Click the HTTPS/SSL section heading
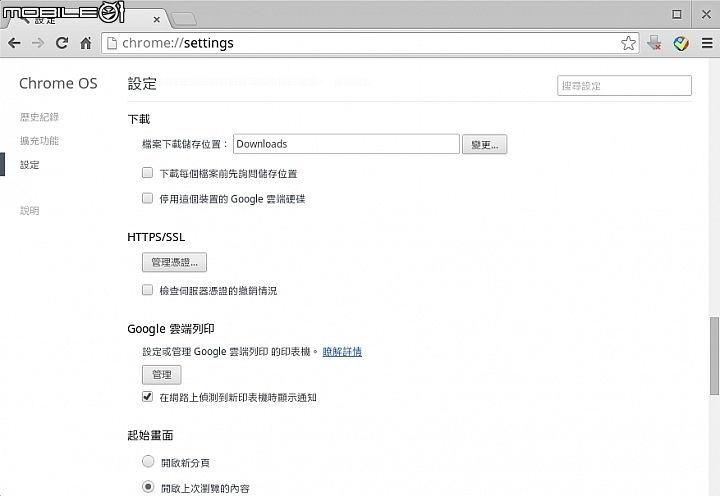Image resolution: width=720 pixels, height=496 pixels. click(156, 237)
